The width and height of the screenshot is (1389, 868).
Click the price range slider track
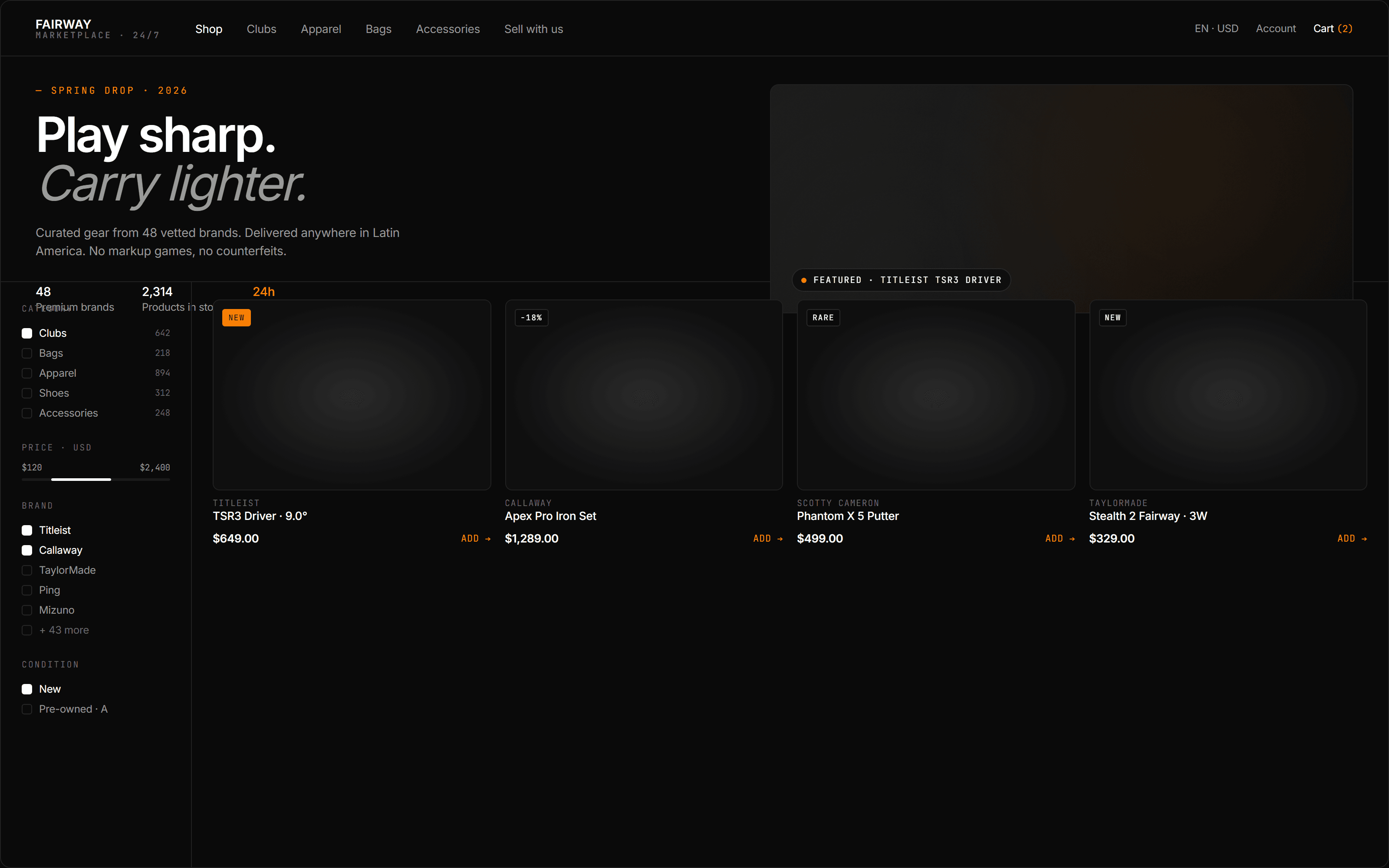(95, 479)
